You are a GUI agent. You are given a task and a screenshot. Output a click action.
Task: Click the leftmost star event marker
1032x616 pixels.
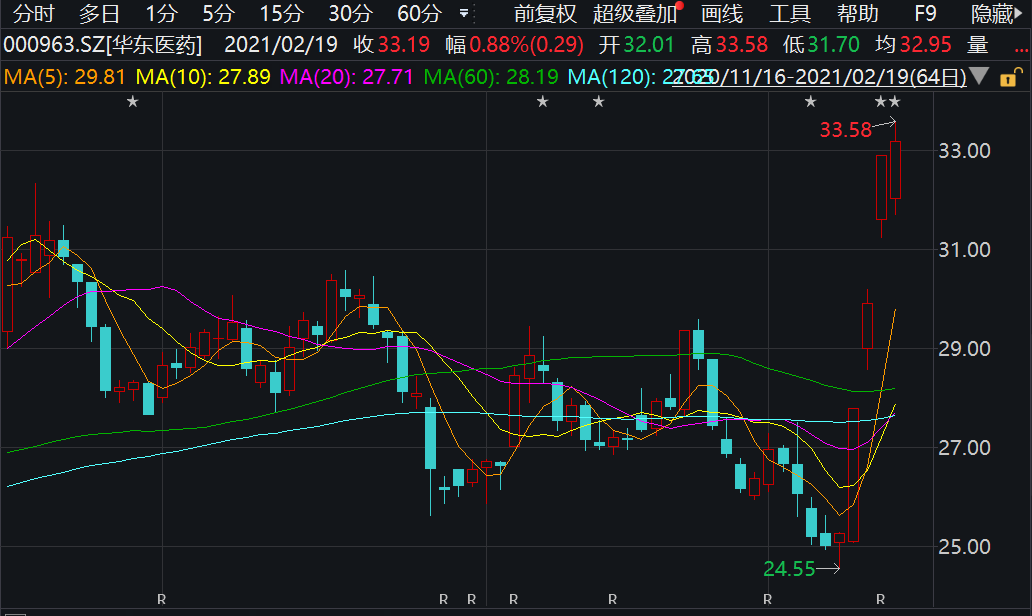tap(132, 101)
